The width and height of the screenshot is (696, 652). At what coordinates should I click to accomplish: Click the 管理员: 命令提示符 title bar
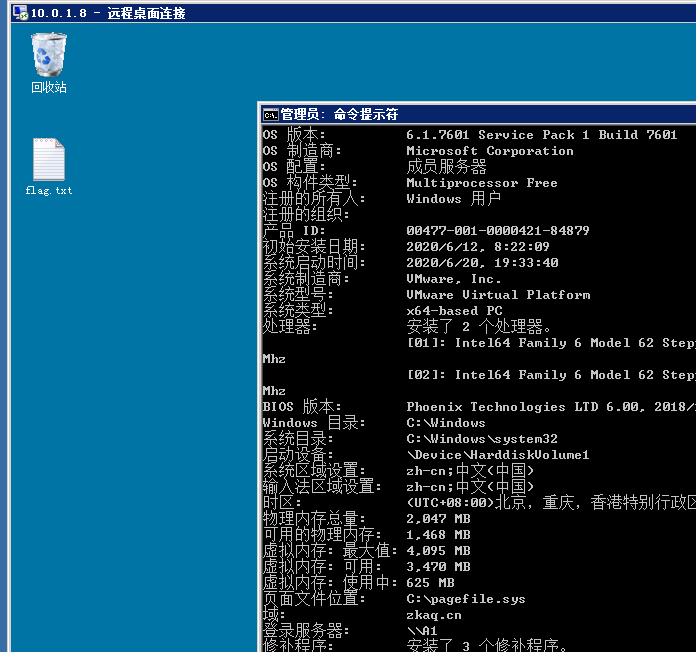[478, 115]
